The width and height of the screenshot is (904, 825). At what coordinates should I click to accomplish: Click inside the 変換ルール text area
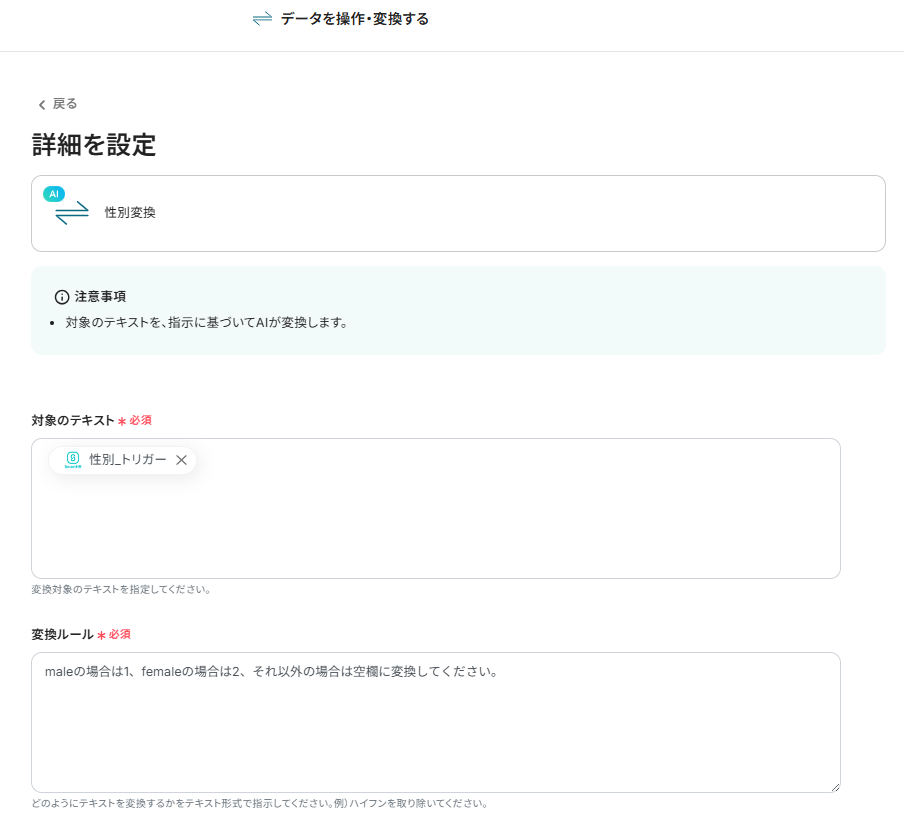click(436, 720)
